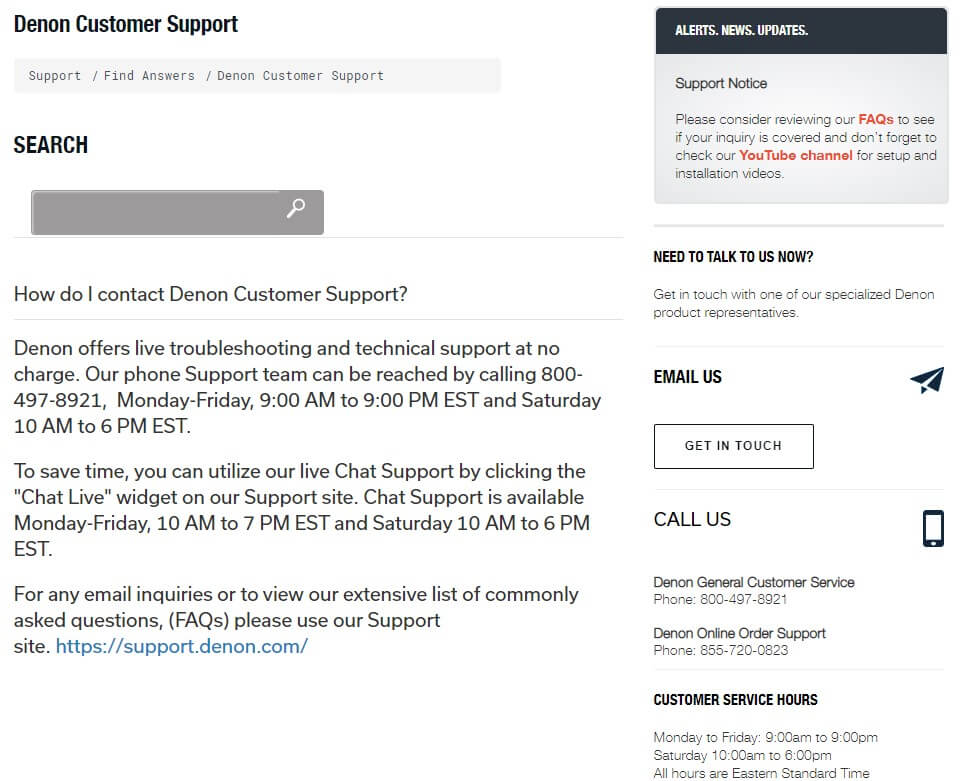This screenshot has width=971, height=781.
Task: Go to Find Answers breadcrumb
Action: pyautogui.click(x=149, y=76)
